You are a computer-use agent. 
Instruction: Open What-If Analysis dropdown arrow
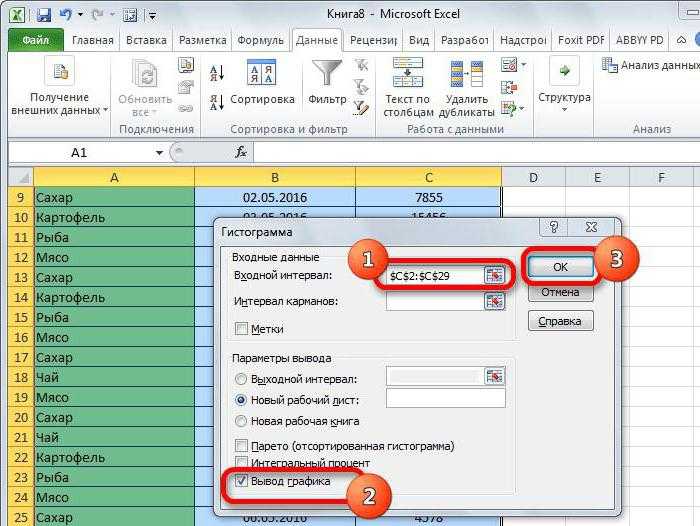[522, 108]
